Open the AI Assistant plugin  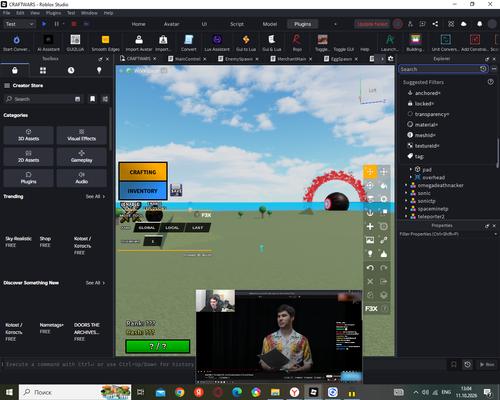point(48,43)
